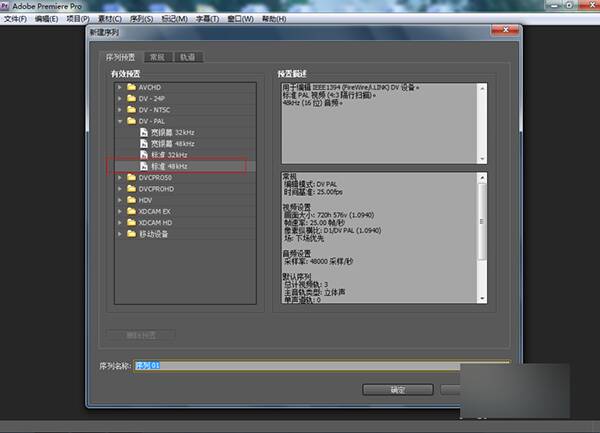Select the 宽银幕 48kHz preset
600x433 pixels.
173,144
